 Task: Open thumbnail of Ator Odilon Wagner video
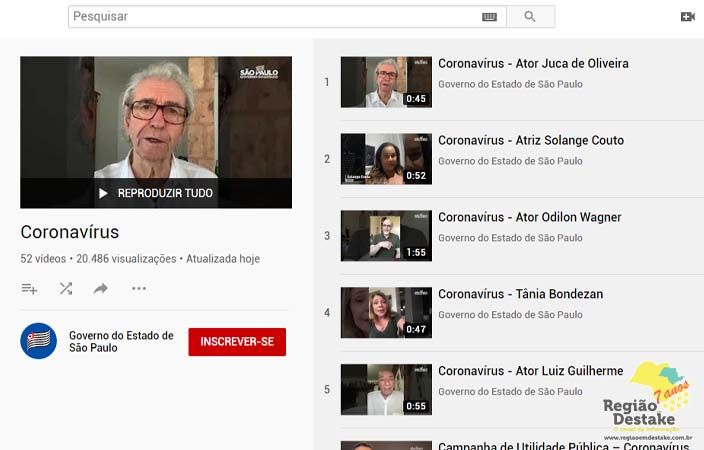tap(386, 235)
